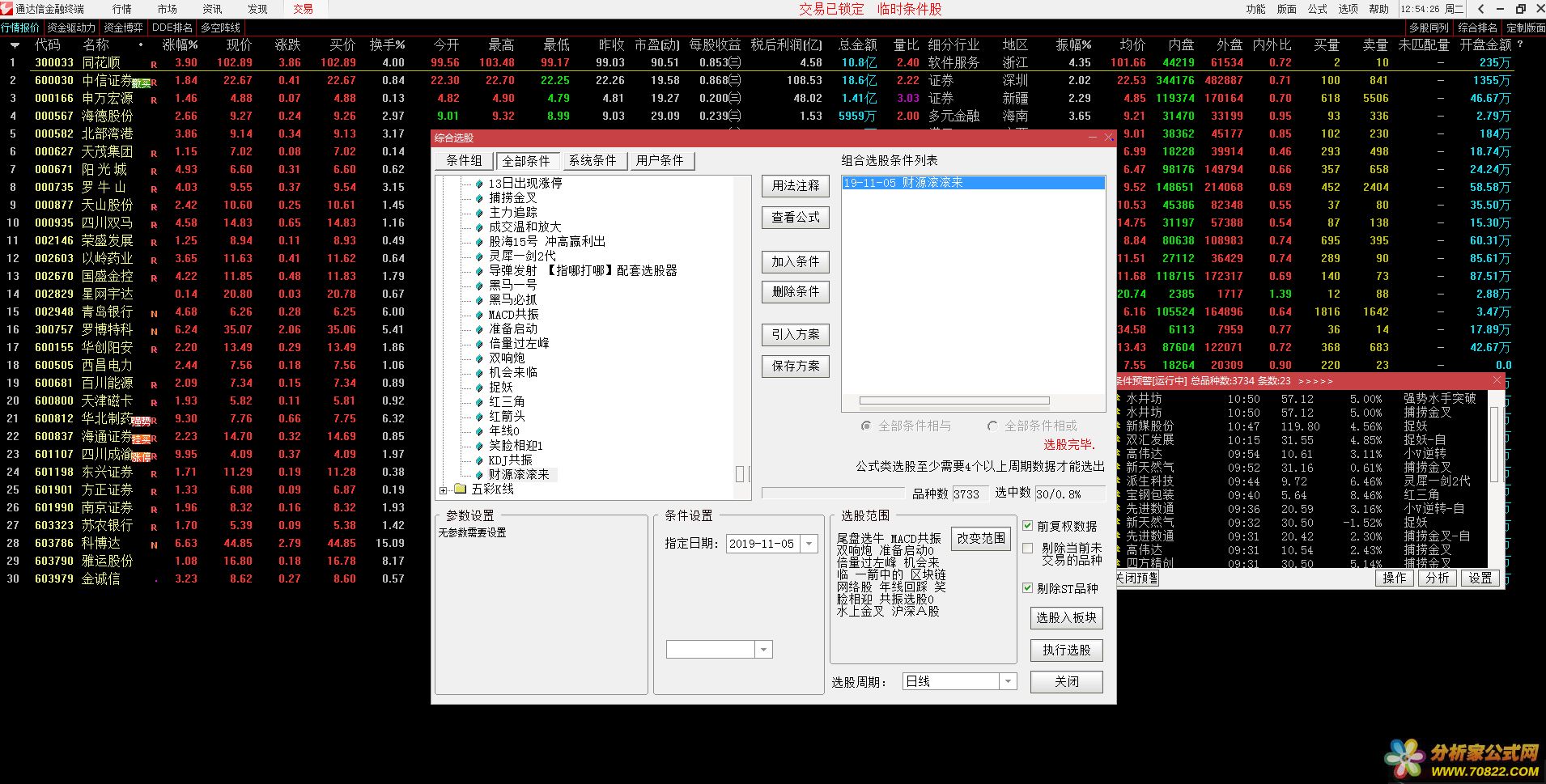Click the formula icon beside 黑马一号
This screenshot has width=1546, height=784.
479,286
